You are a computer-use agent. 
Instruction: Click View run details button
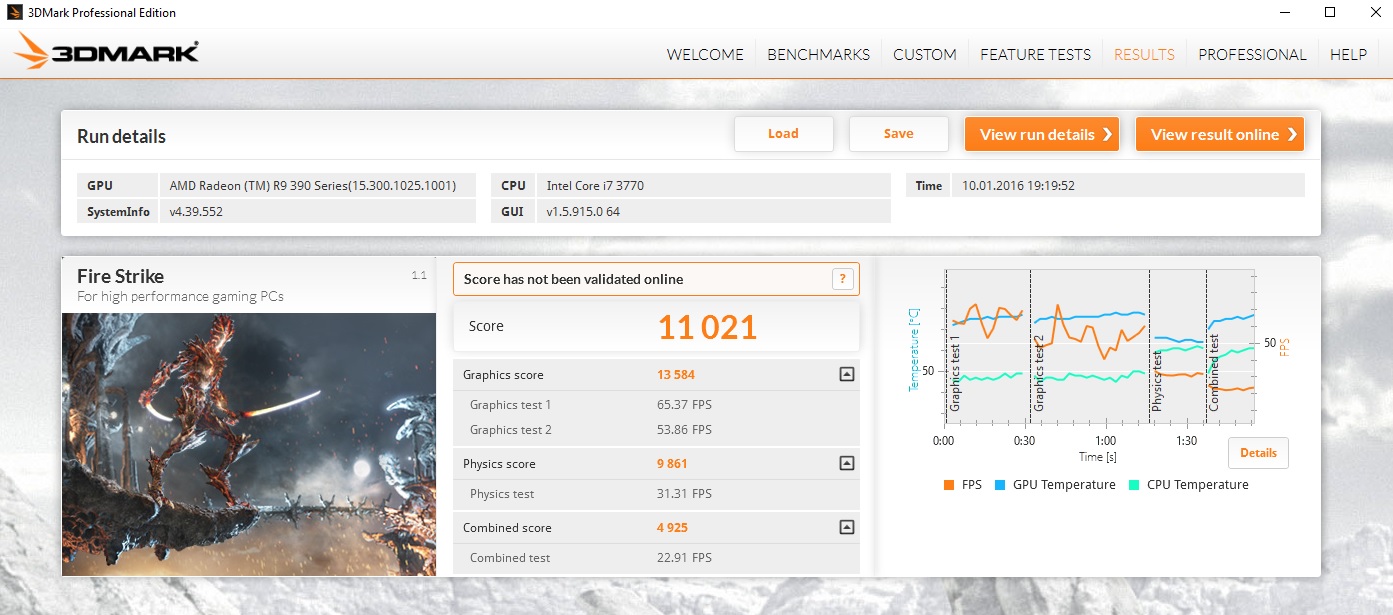point(1041,134)
